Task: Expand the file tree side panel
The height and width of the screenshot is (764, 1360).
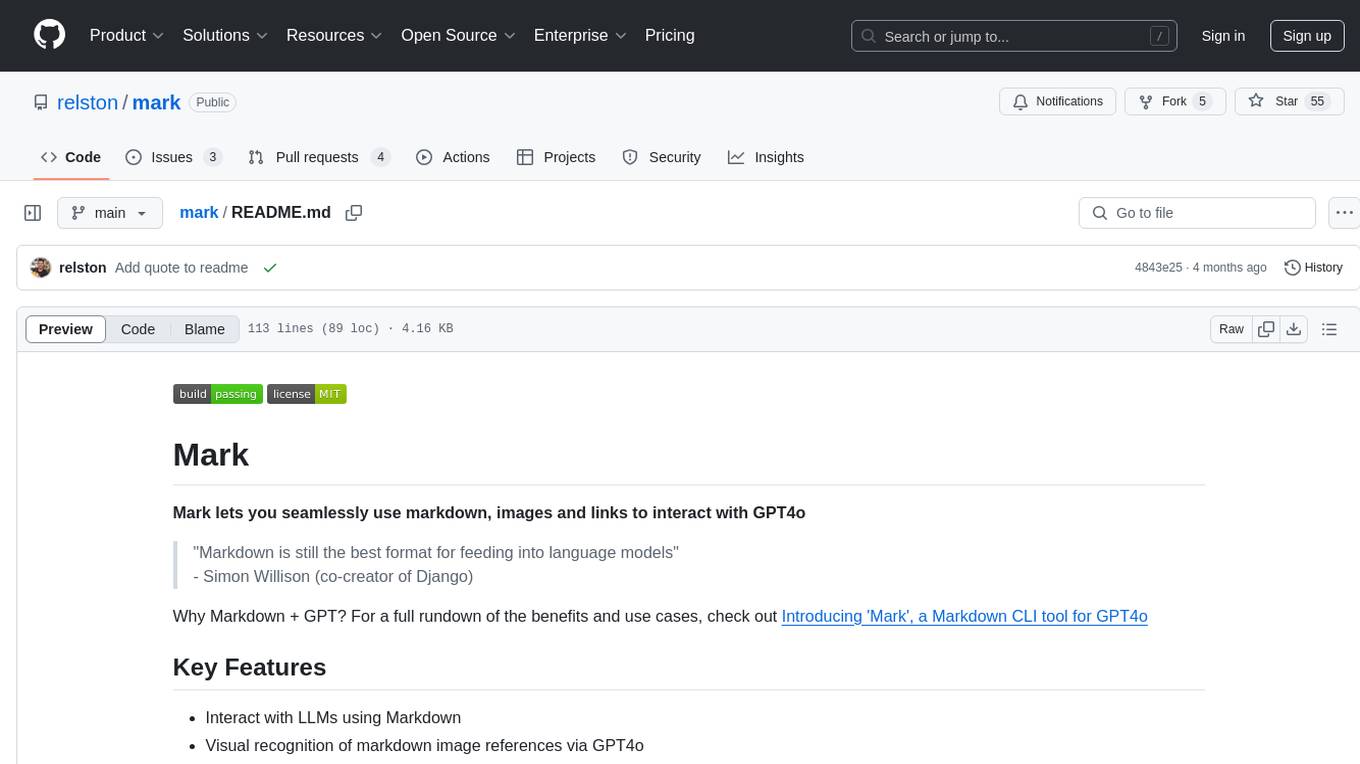Action: pos(33,213)
